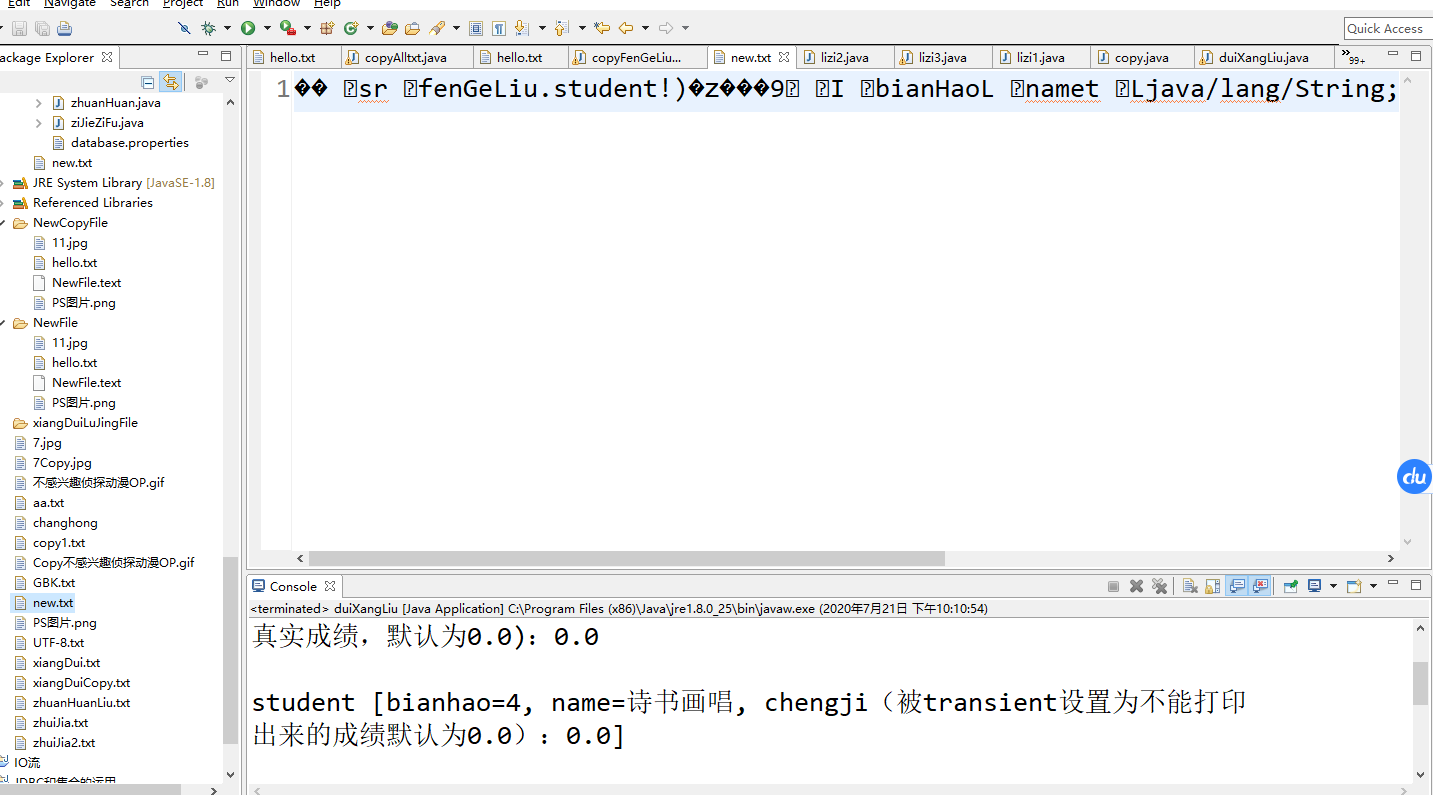Collapse the NewCopyFile folder

pos(3,223)
